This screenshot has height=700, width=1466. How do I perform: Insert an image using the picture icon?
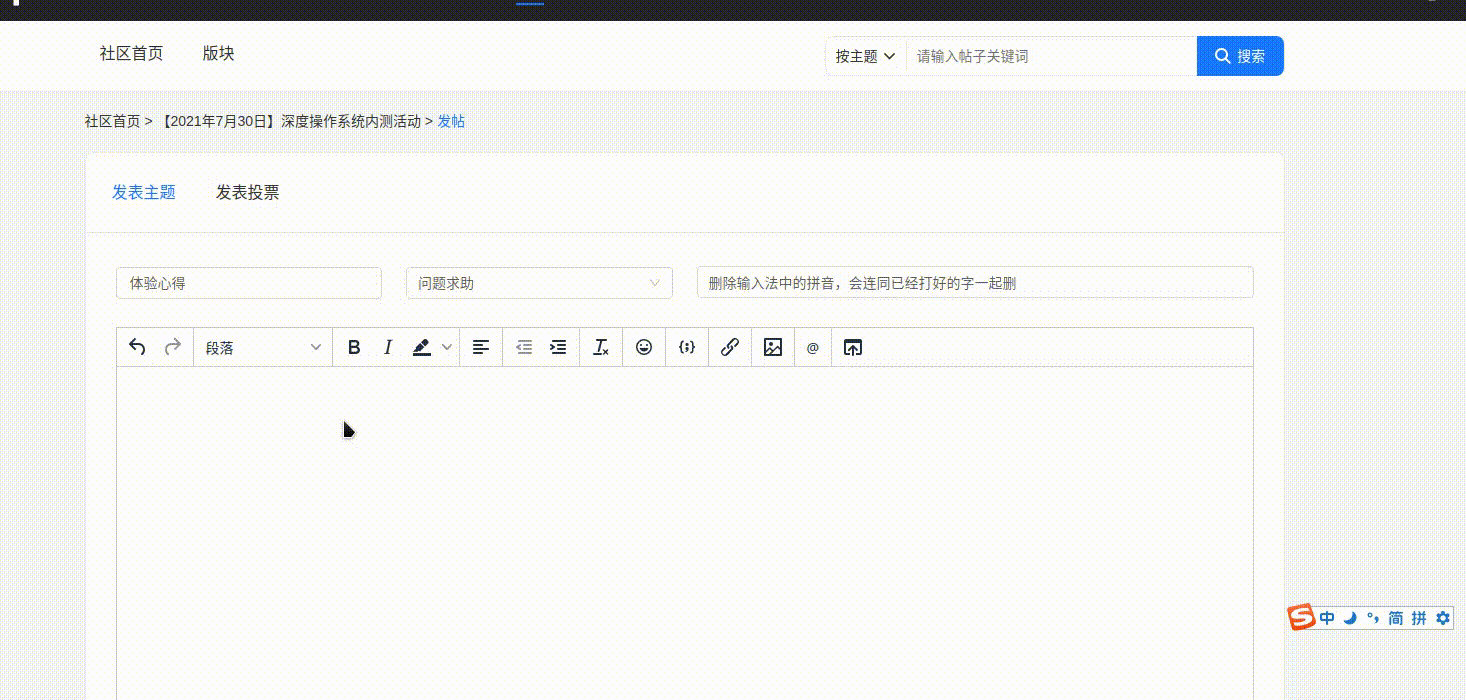pos(773,347)
